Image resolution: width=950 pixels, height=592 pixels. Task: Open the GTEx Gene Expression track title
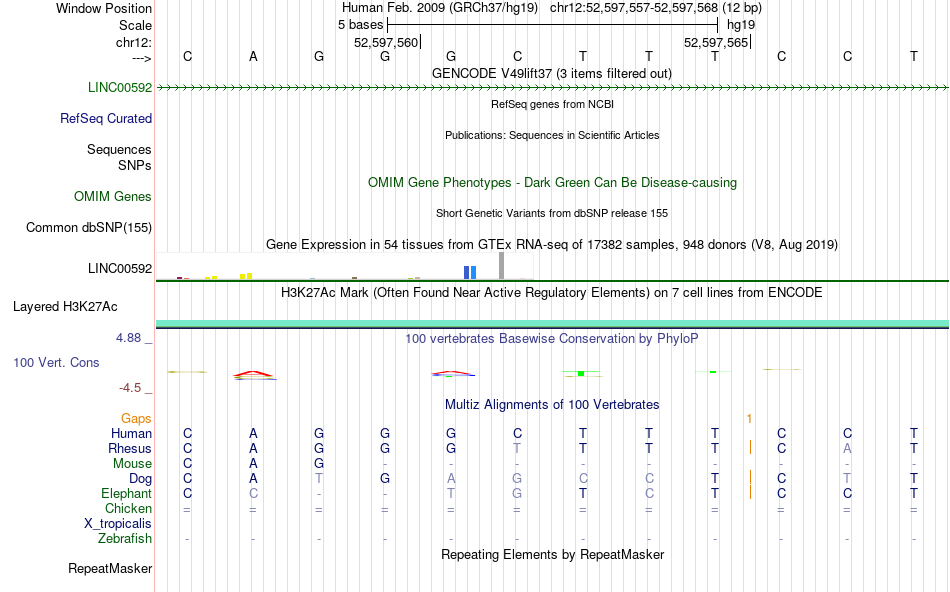[552, 244]
